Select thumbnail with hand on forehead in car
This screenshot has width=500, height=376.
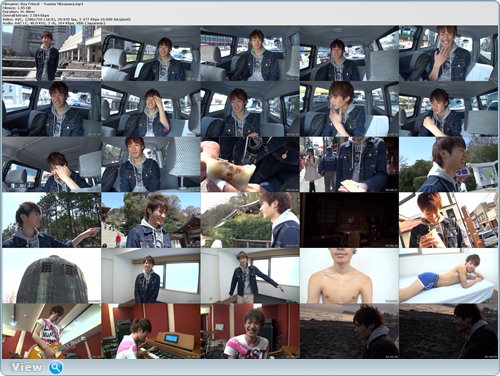click(x=151, y=109)
